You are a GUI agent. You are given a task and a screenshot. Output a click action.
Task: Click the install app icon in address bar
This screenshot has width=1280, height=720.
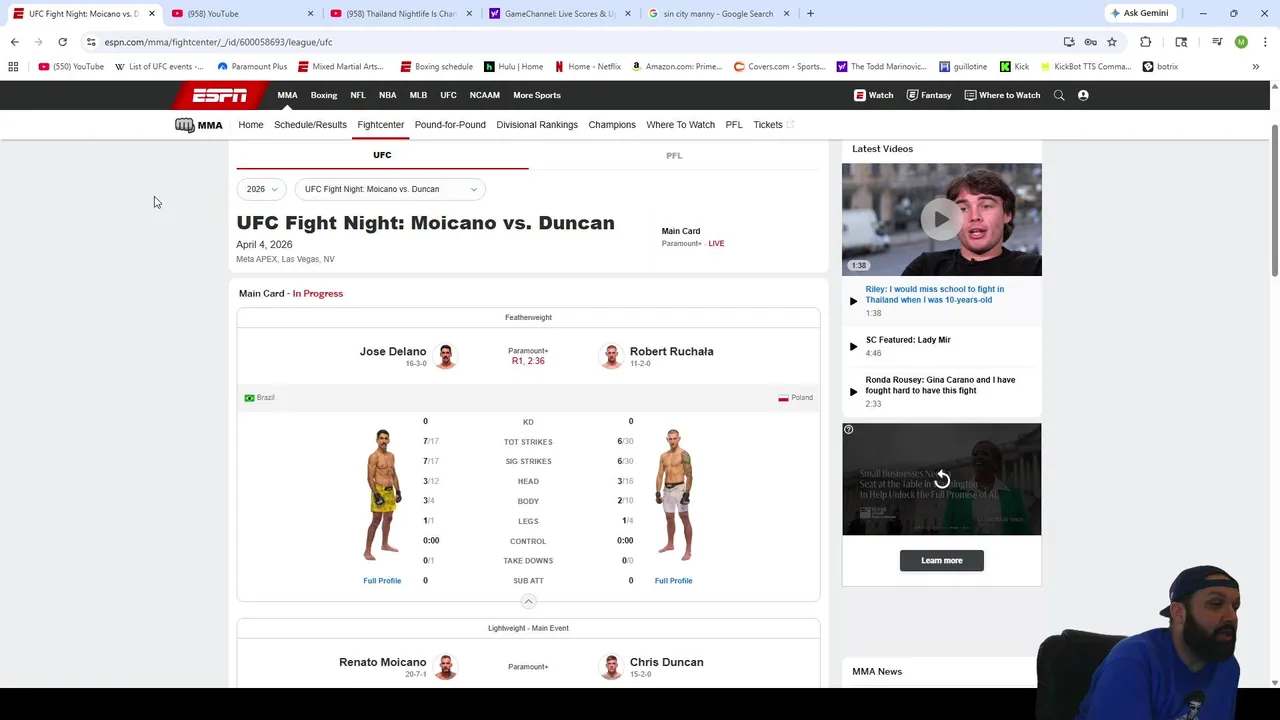(1069, 42)
